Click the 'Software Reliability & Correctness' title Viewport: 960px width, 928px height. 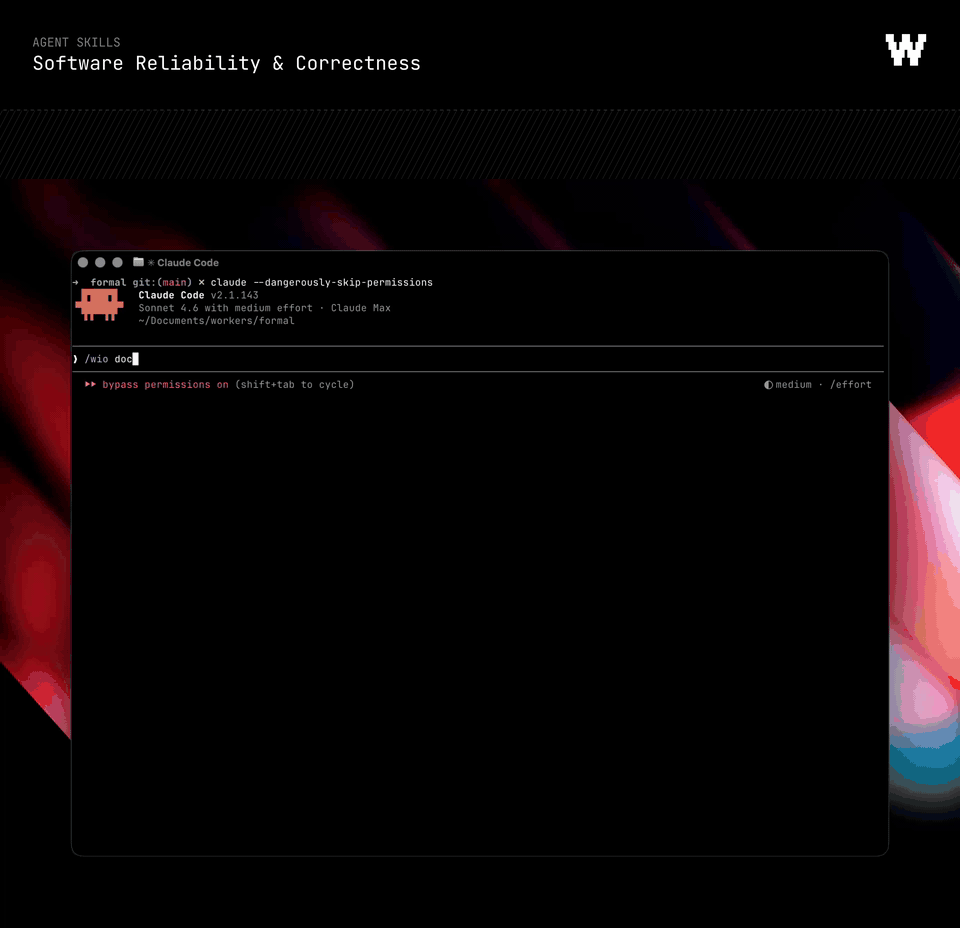(227, 63)
